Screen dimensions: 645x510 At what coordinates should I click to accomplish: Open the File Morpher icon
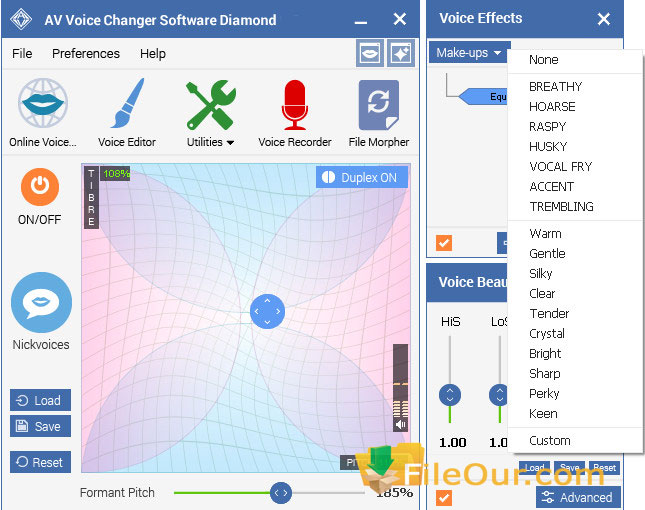378,105
